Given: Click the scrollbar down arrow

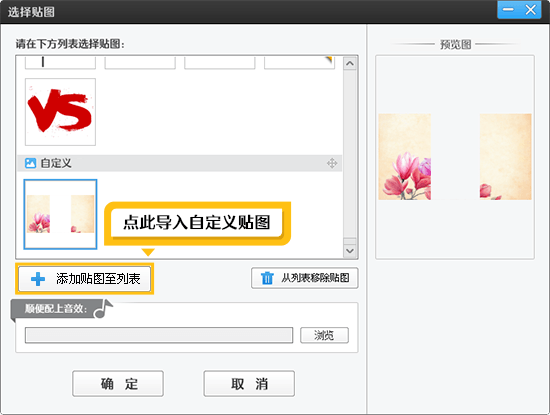Looking at the screenshot, I should coord(350,250).
